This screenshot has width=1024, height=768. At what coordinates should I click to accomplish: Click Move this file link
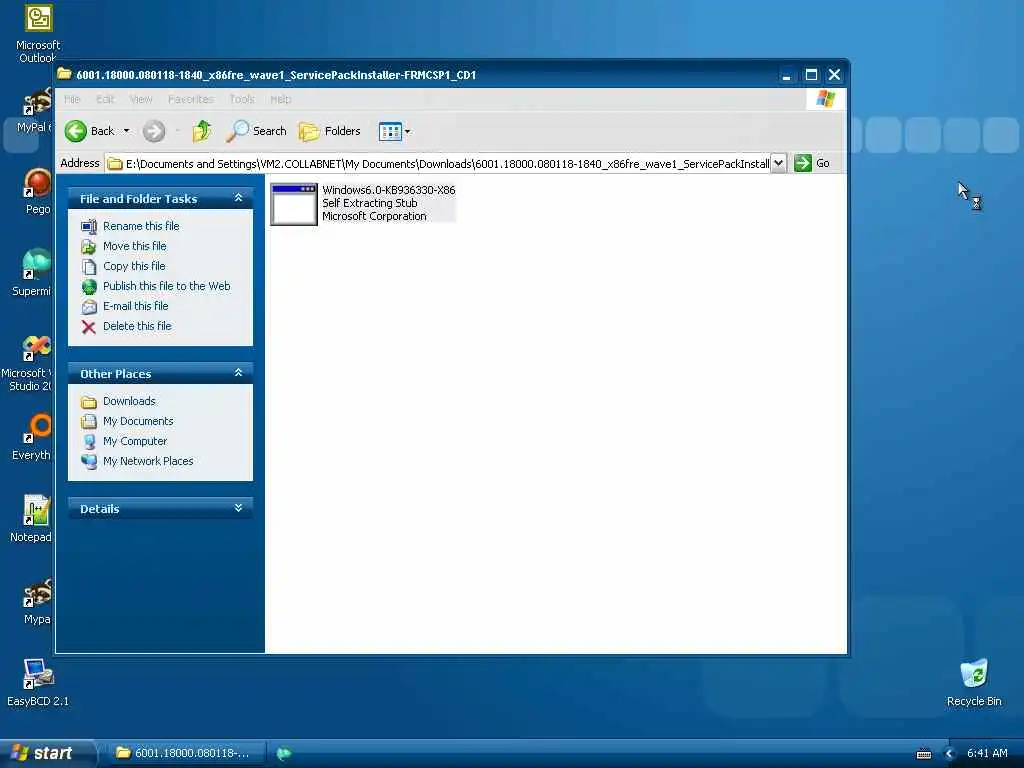point(135,246)
